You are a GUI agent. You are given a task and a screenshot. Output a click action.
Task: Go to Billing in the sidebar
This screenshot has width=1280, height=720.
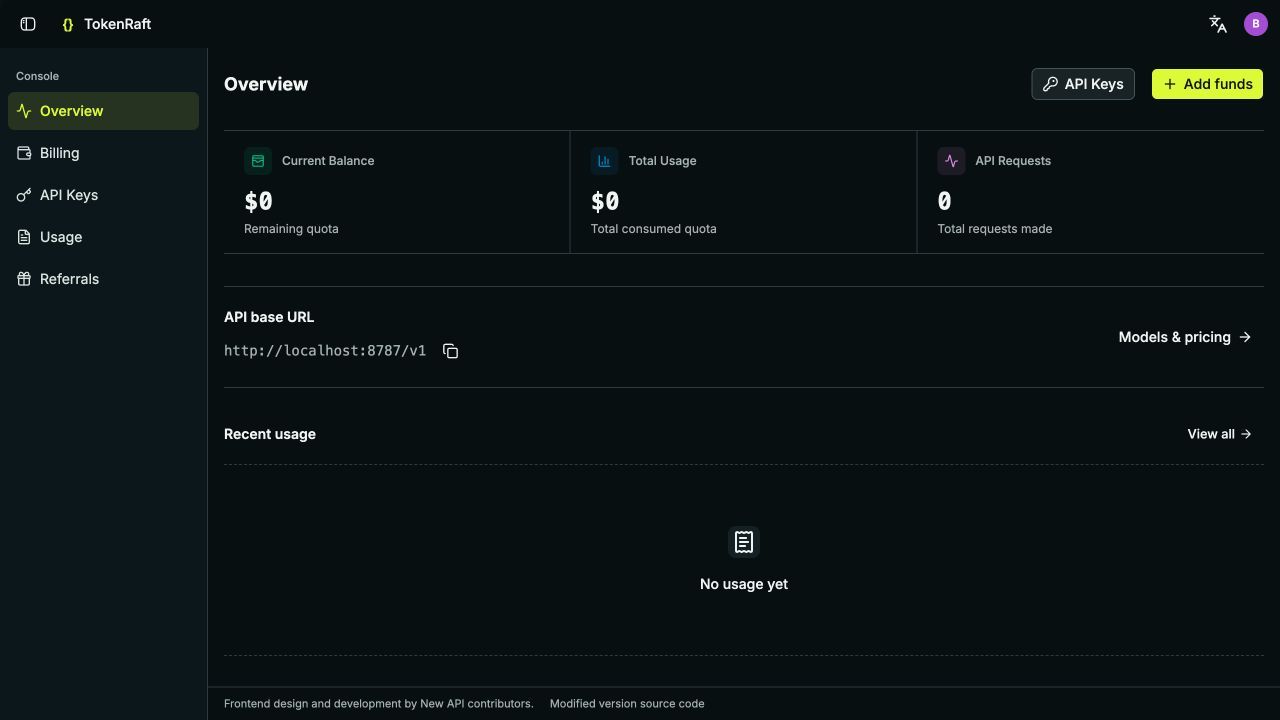tap(103, 153)
